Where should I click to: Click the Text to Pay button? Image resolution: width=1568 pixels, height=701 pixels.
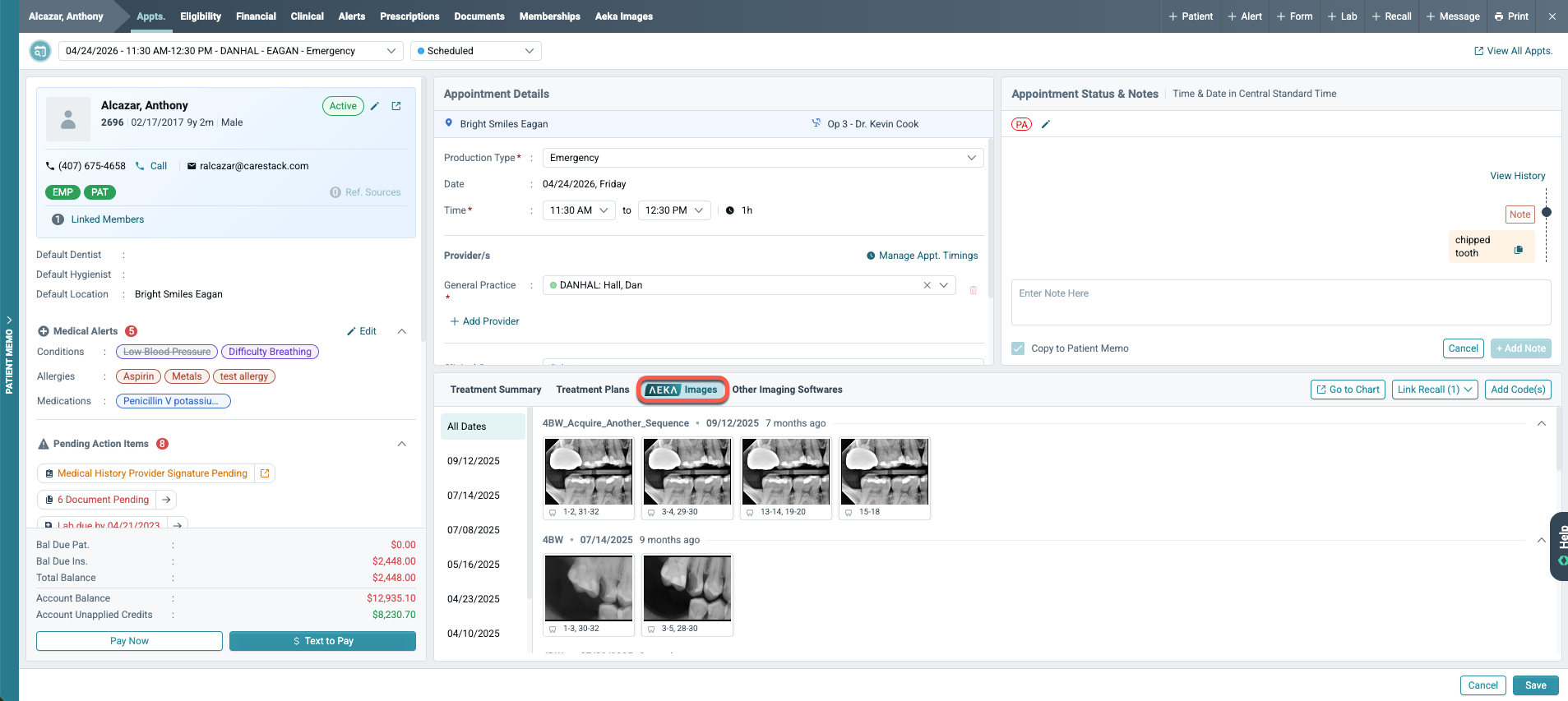[322, 641]
